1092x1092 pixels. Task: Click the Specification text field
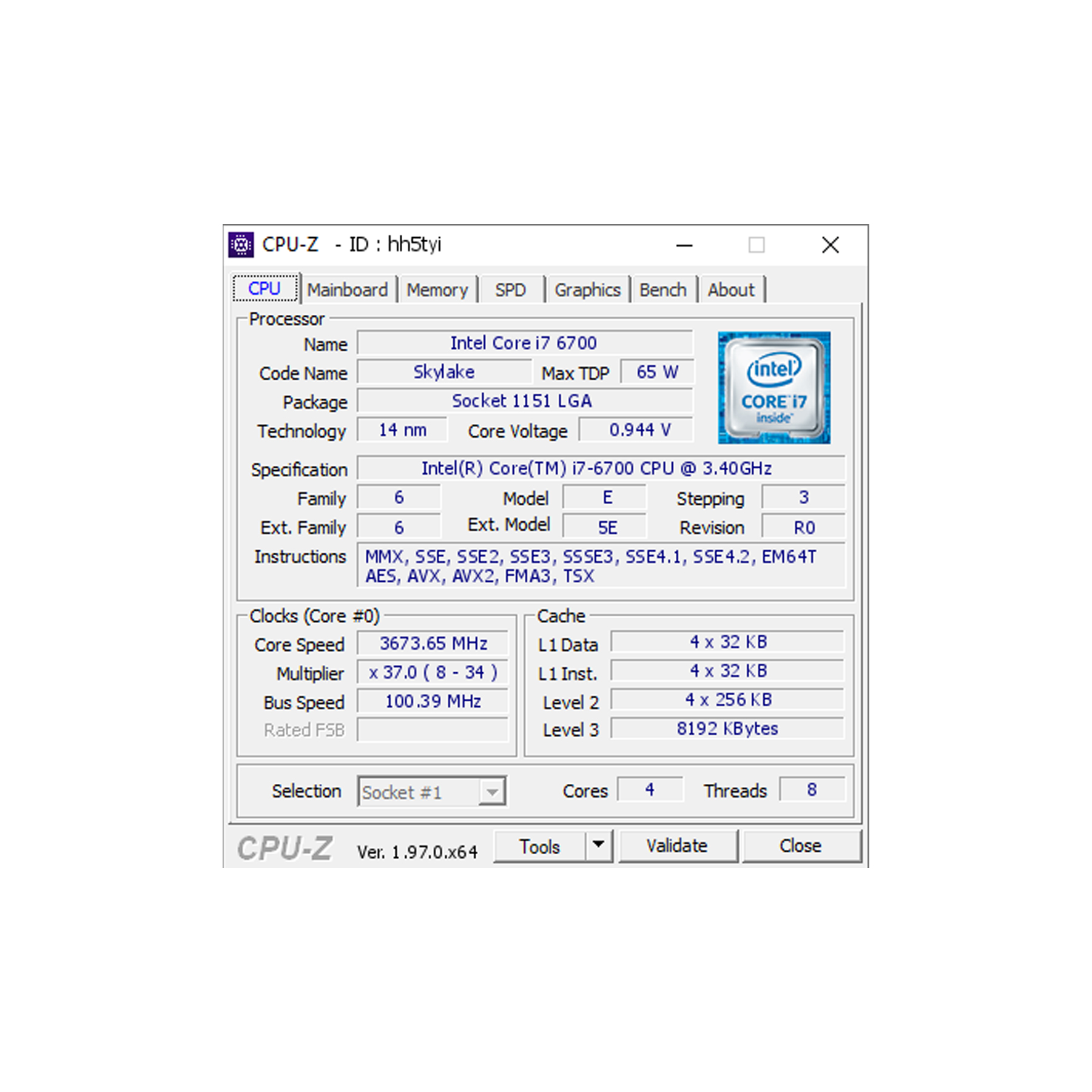[x=599, y=468]
